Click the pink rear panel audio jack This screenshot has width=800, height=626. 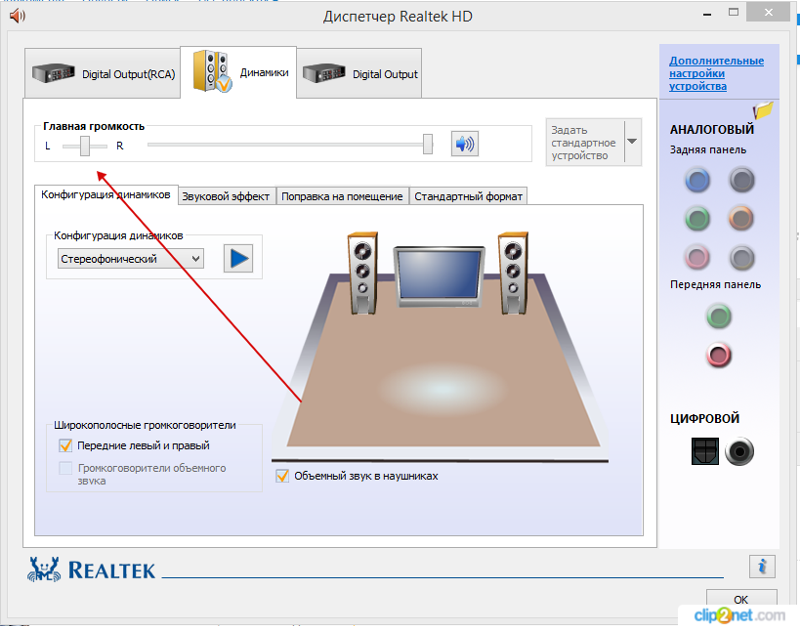[x=697, y=258]
